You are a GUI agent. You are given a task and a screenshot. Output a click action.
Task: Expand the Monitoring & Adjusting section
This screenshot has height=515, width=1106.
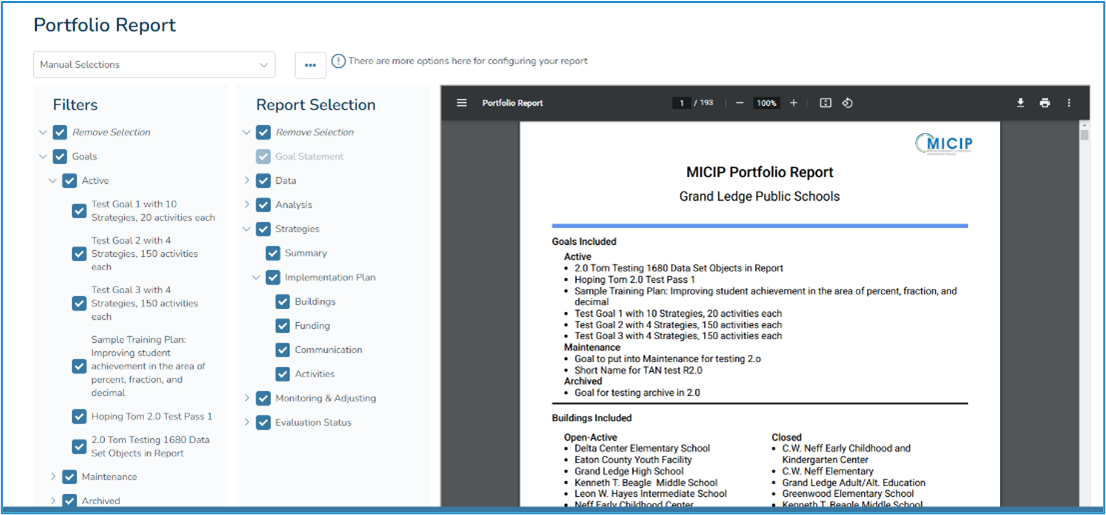[x=247, y=398]
